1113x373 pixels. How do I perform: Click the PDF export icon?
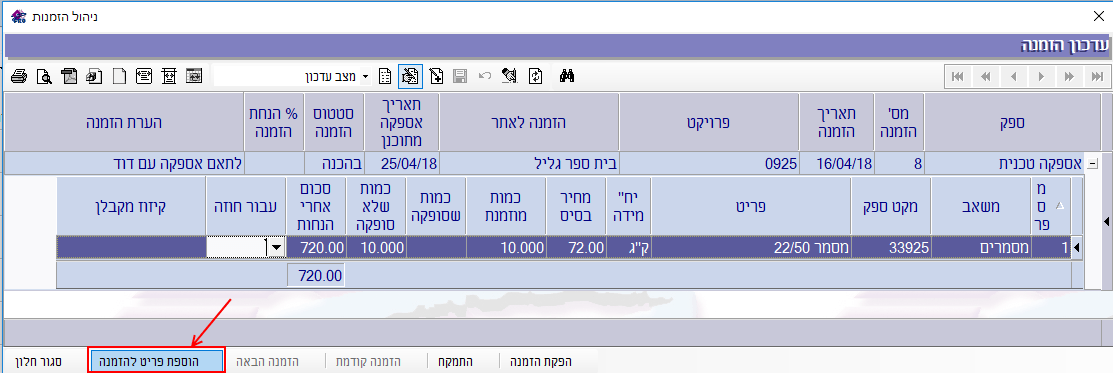click(69, 76)
